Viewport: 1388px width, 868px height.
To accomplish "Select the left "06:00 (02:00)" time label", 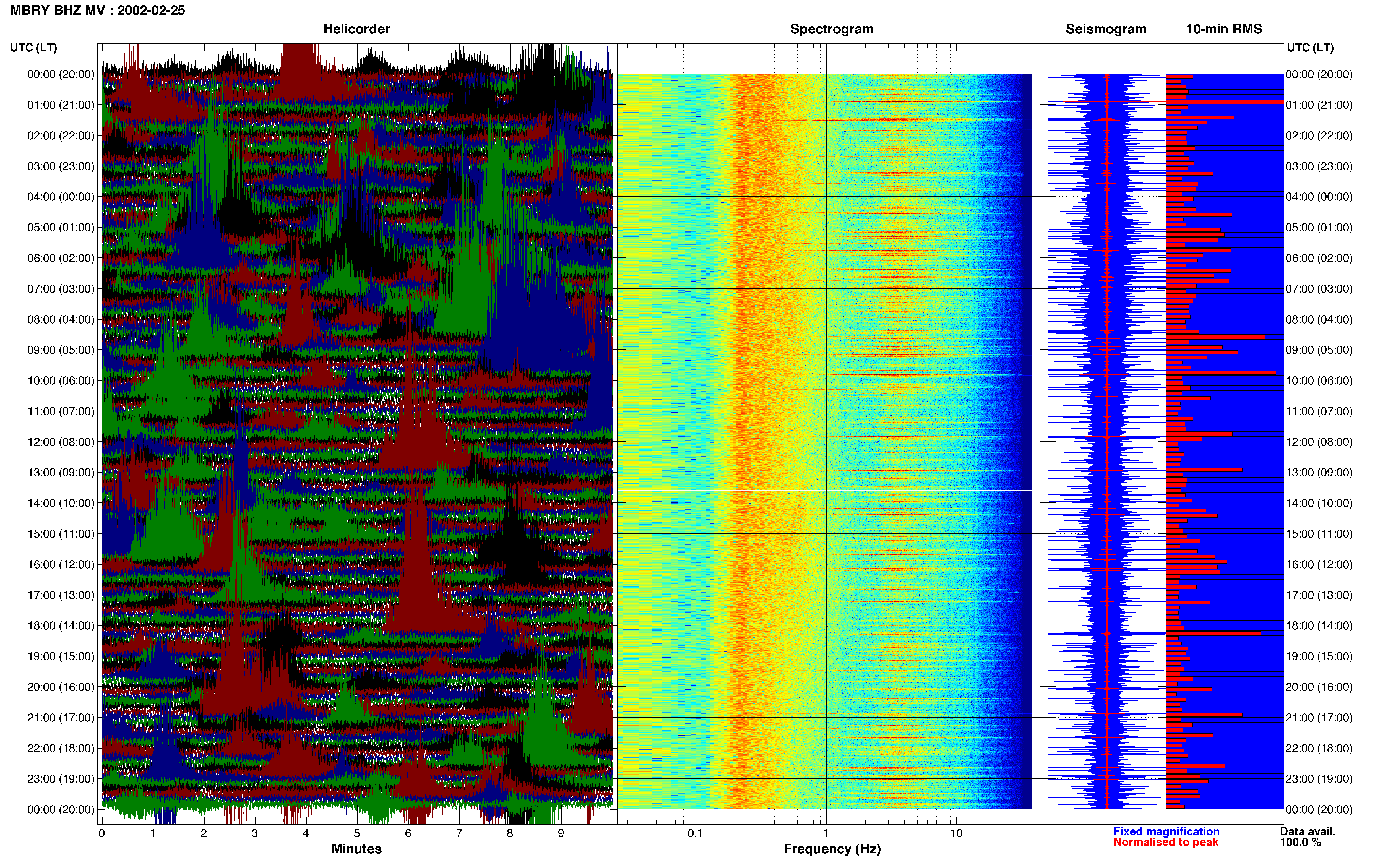I will [x=61, y=258].
